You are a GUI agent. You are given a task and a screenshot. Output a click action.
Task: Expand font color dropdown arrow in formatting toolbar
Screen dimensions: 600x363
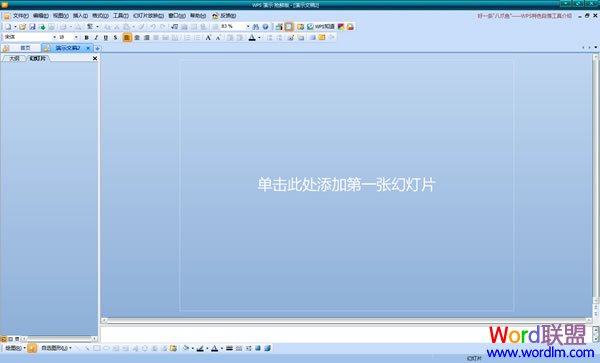click(259, 37)
